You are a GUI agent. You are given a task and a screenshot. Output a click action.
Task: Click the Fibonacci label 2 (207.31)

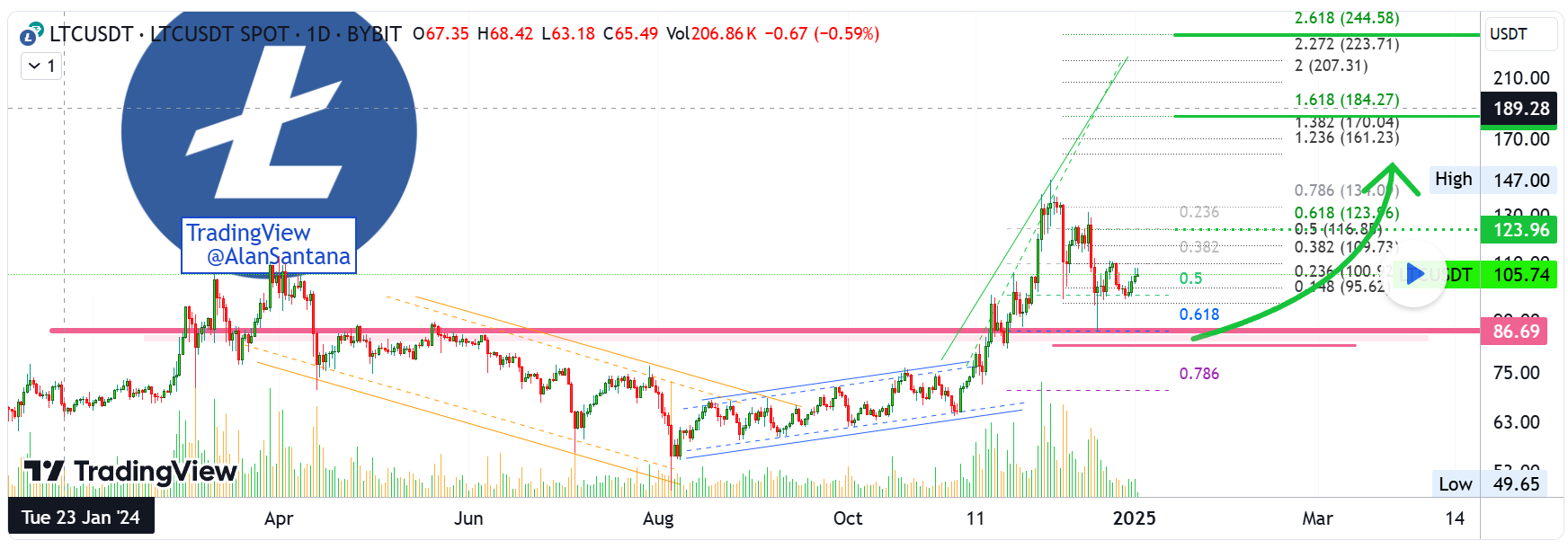tap(1332, 66)
